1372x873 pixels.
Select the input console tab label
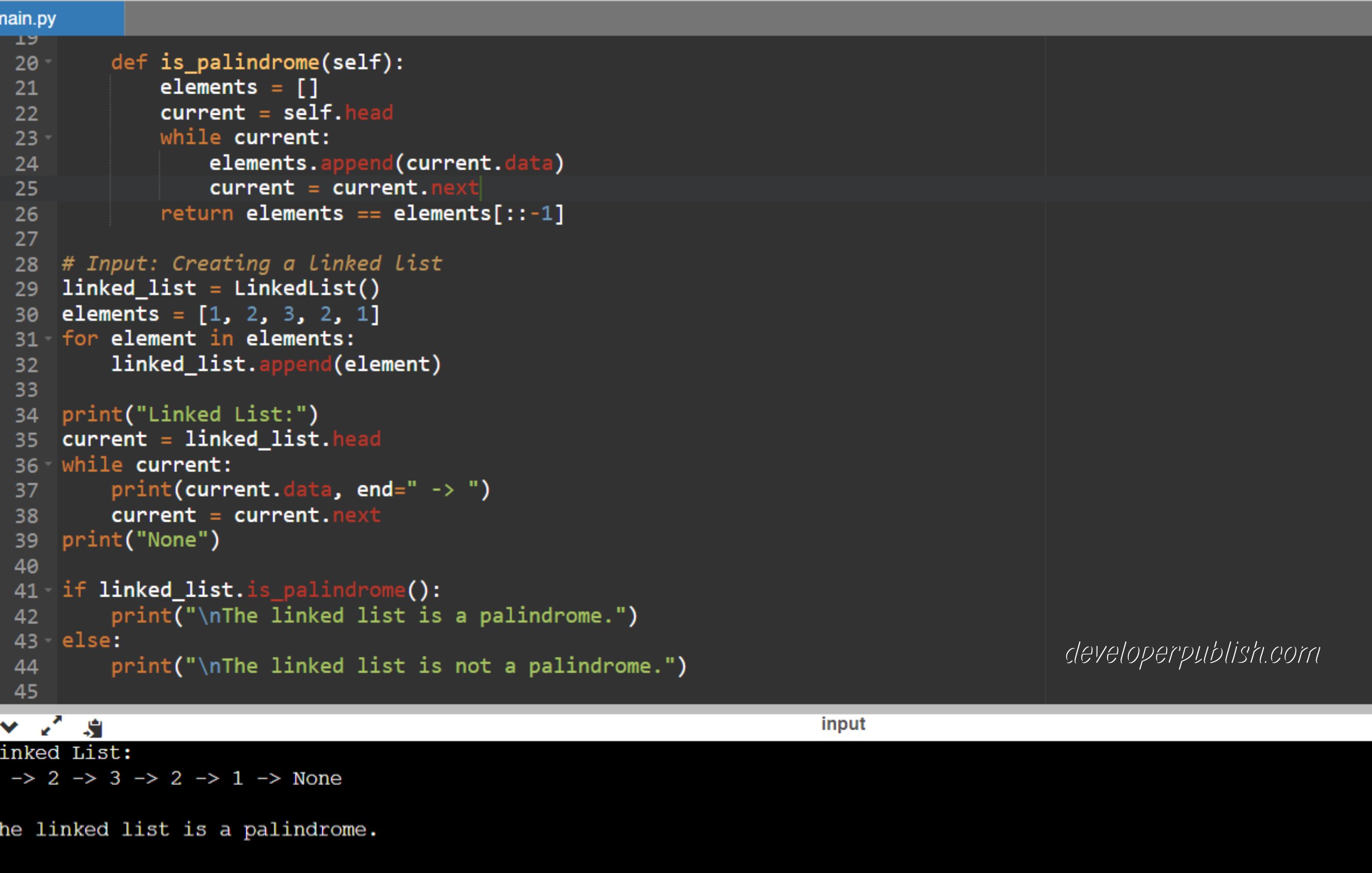[x=843, y=723]
